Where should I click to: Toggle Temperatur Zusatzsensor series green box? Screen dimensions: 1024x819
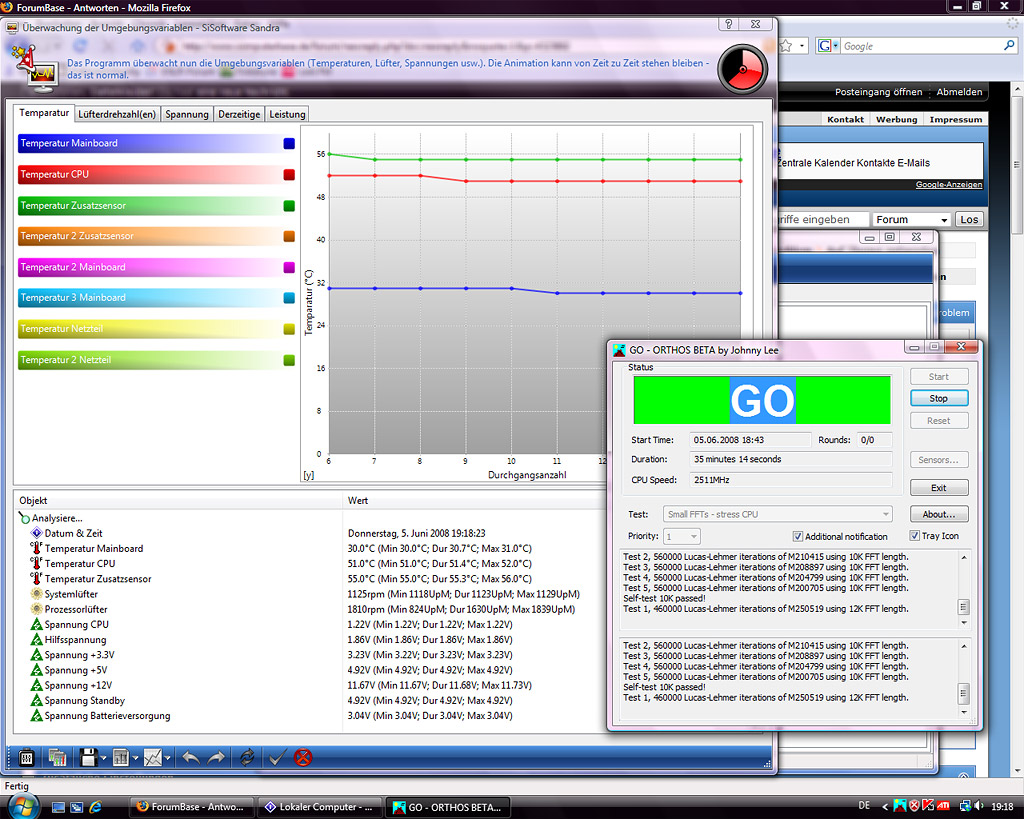pos(289,206)
